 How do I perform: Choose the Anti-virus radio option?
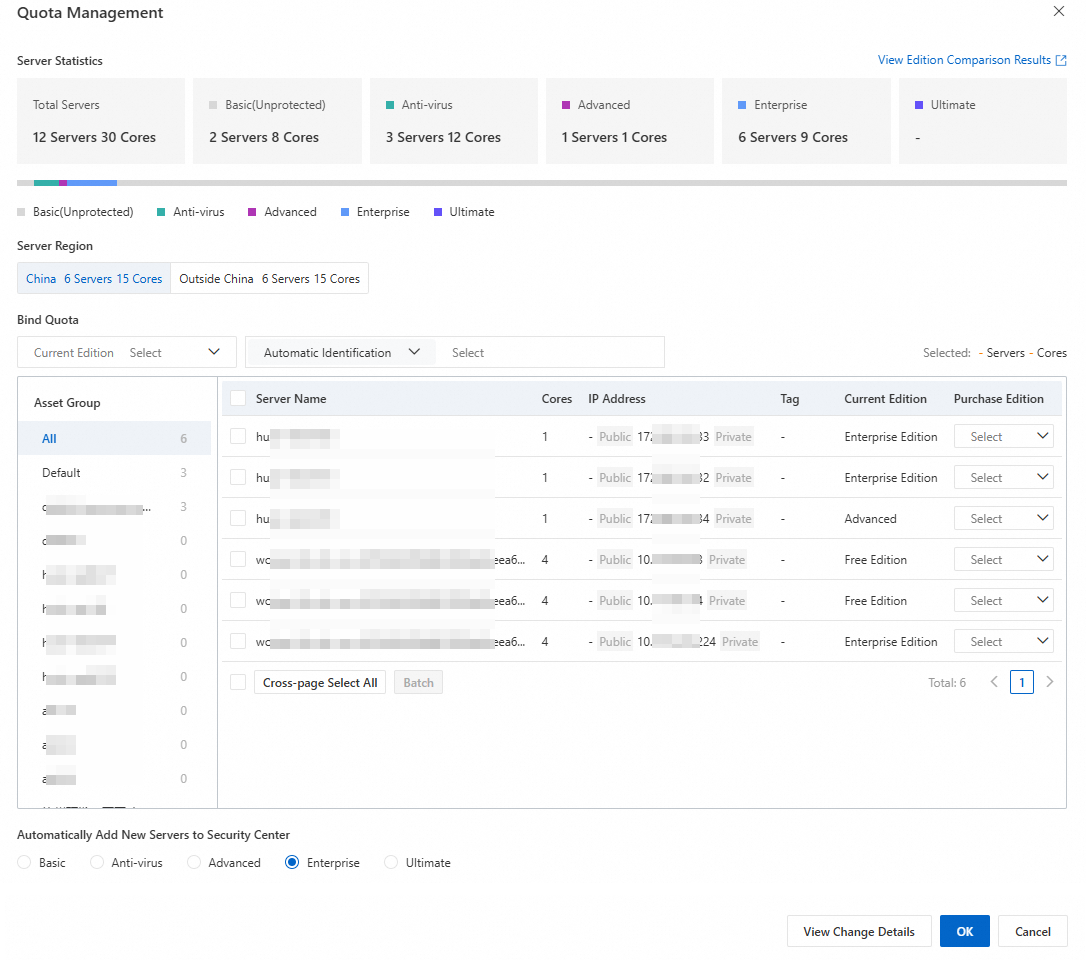[97, 863]
